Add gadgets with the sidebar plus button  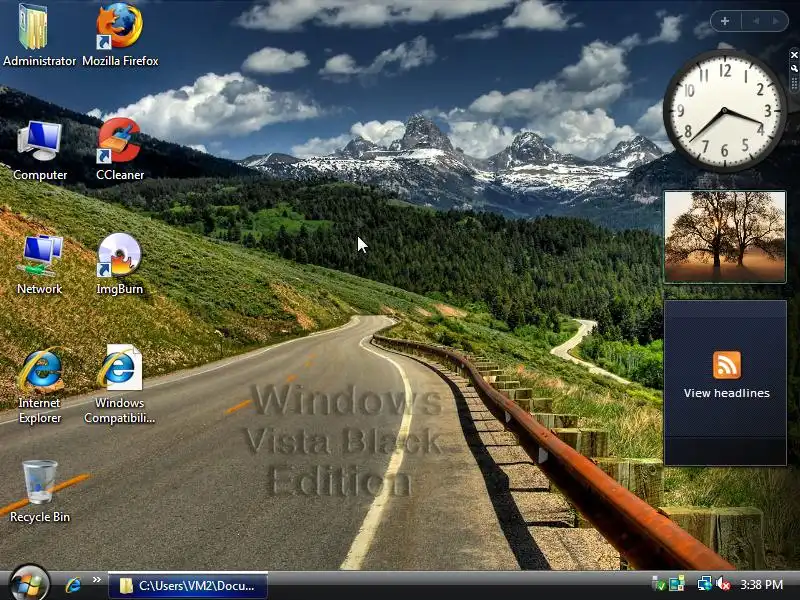click(x=724, y=21)
